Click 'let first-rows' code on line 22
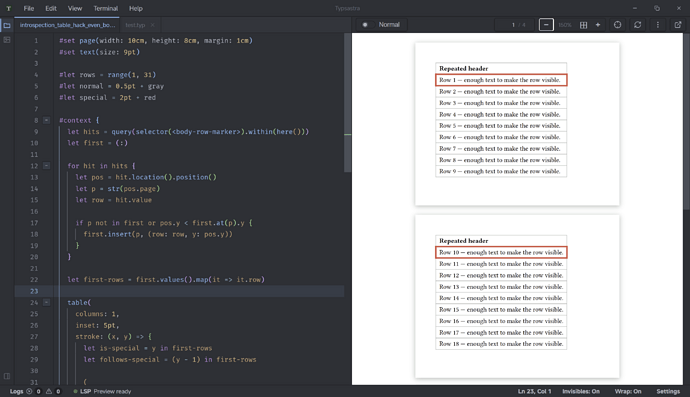690x397 pixels. tap(95, 279)
